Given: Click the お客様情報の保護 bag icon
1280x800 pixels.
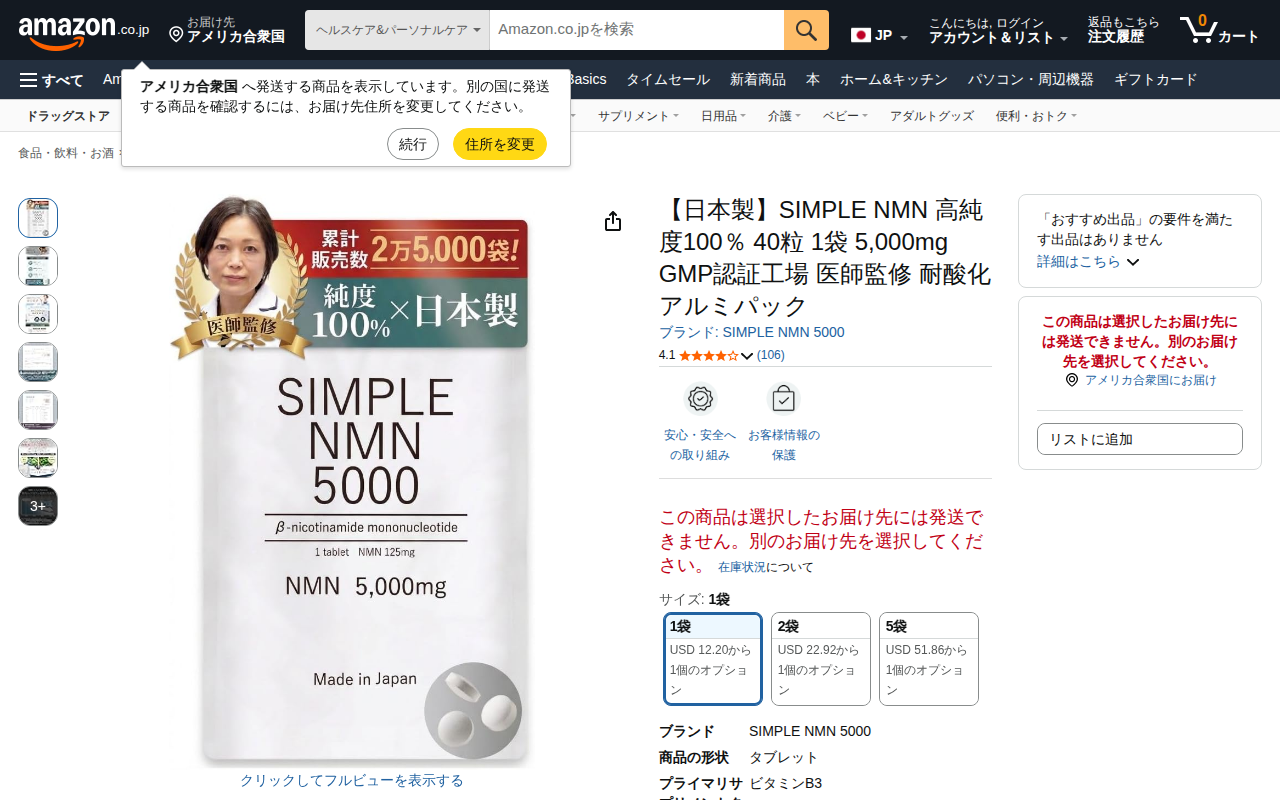Looking at the screenshot, I should 784,399.
